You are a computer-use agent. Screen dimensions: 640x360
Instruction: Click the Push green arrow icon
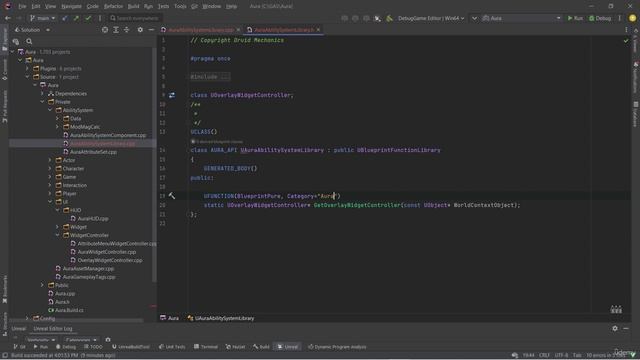point(76,18)
